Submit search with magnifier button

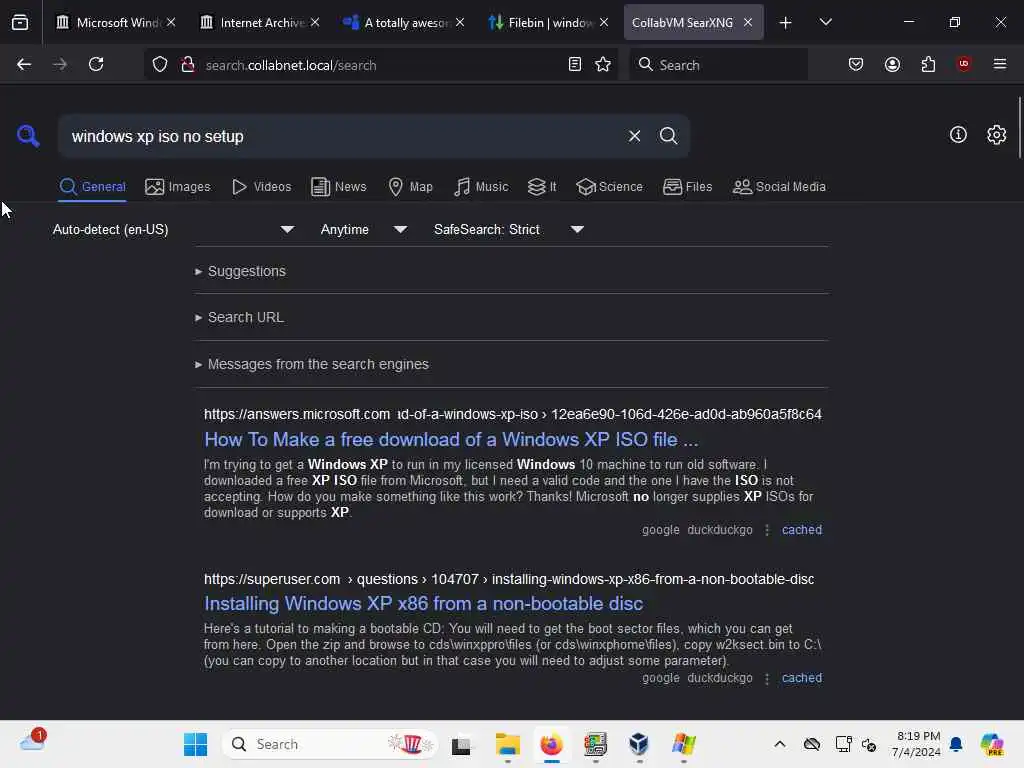[x=668, y=136]
